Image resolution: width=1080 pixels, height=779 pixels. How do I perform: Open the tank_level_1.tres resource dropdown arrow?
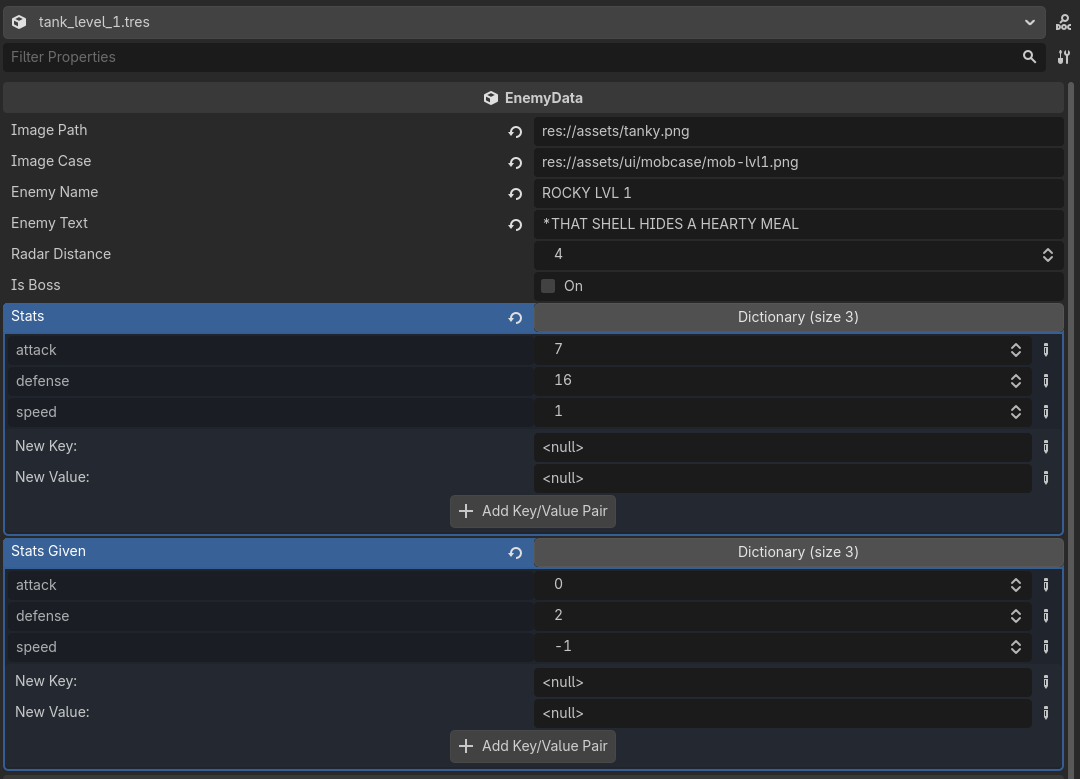(1029, 22)
